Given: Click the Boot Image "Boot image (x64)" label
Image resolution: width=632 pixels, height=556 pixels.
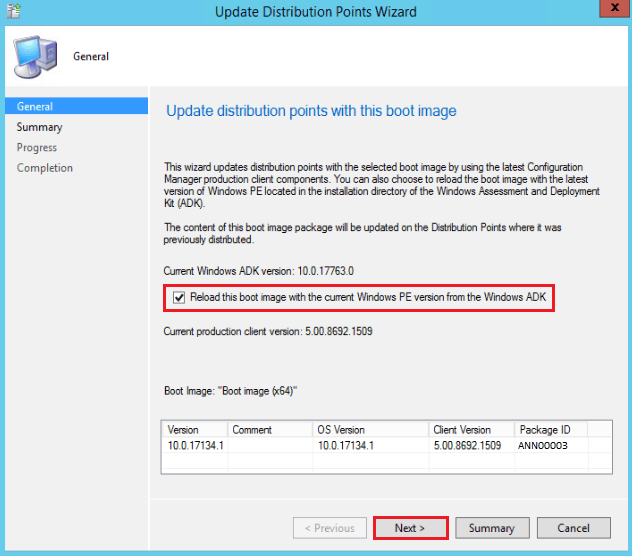Looking at the screenshot, I should pos(230,391).
